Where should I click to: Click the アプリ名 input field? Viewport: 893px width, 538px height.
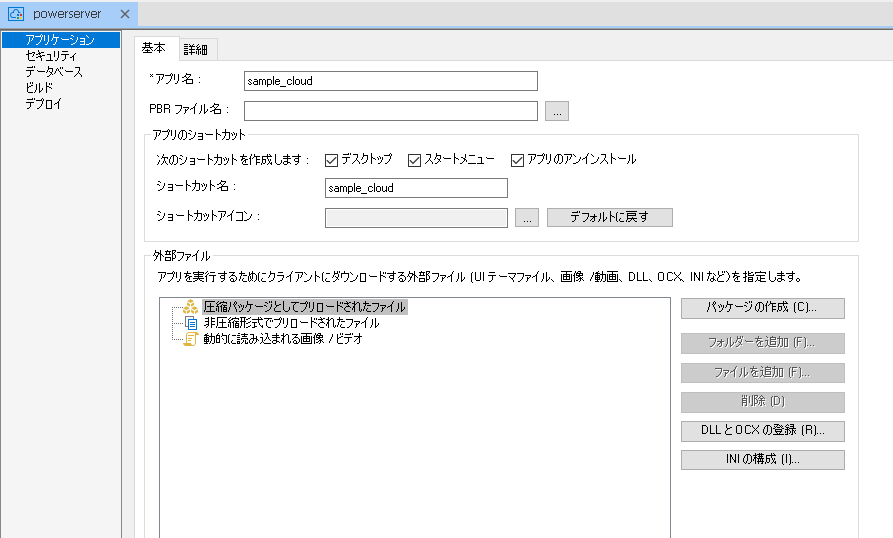point(390,81)
